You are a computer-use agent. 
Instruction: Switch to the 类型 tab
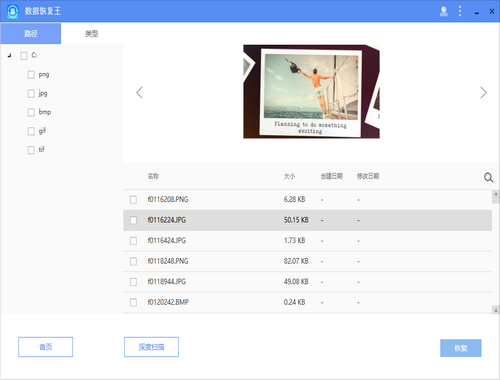click(x=91, y=33)
